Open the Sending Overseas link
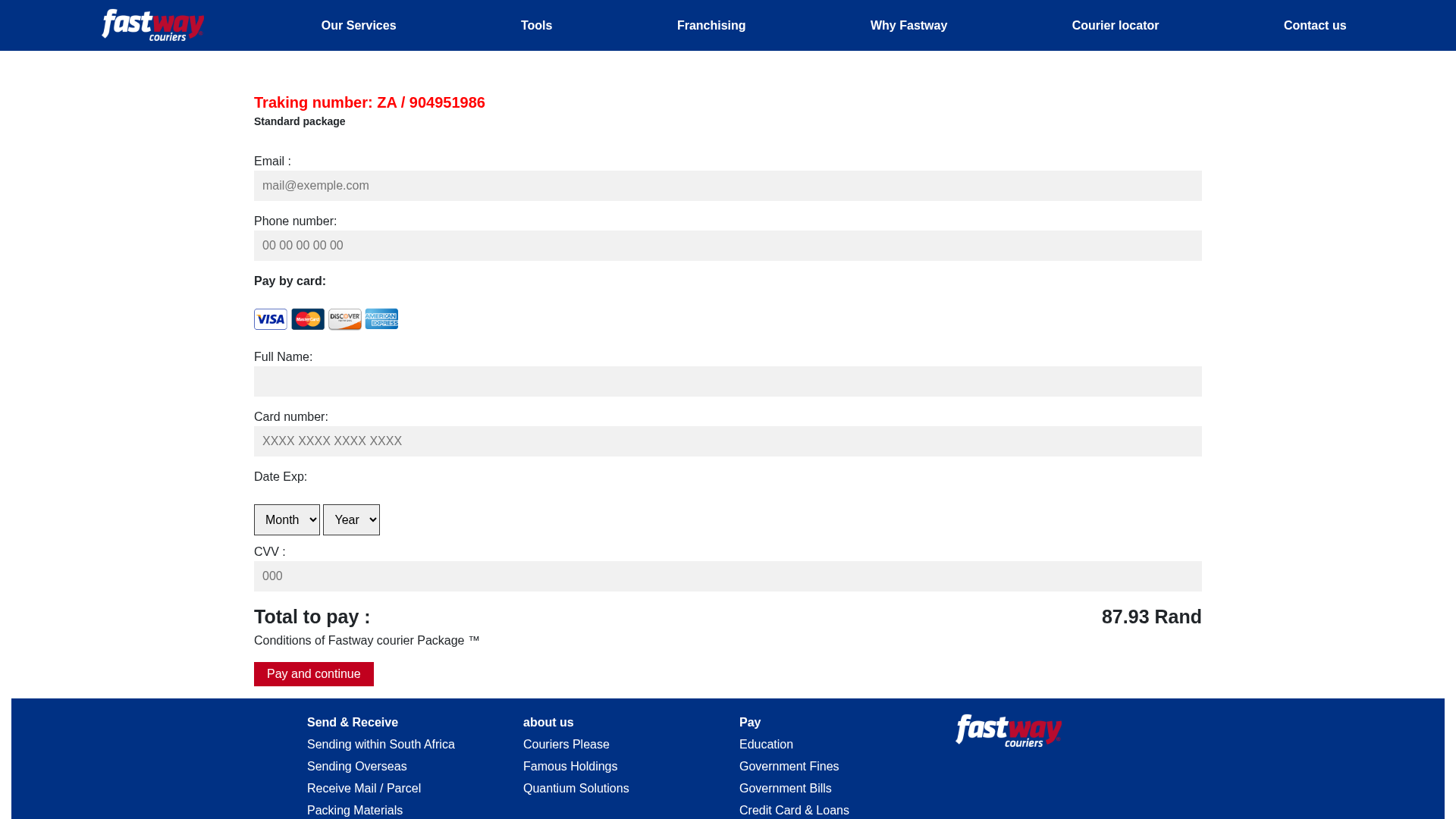This screenshot has width=1456, height=819. click(x=357, y=767)
